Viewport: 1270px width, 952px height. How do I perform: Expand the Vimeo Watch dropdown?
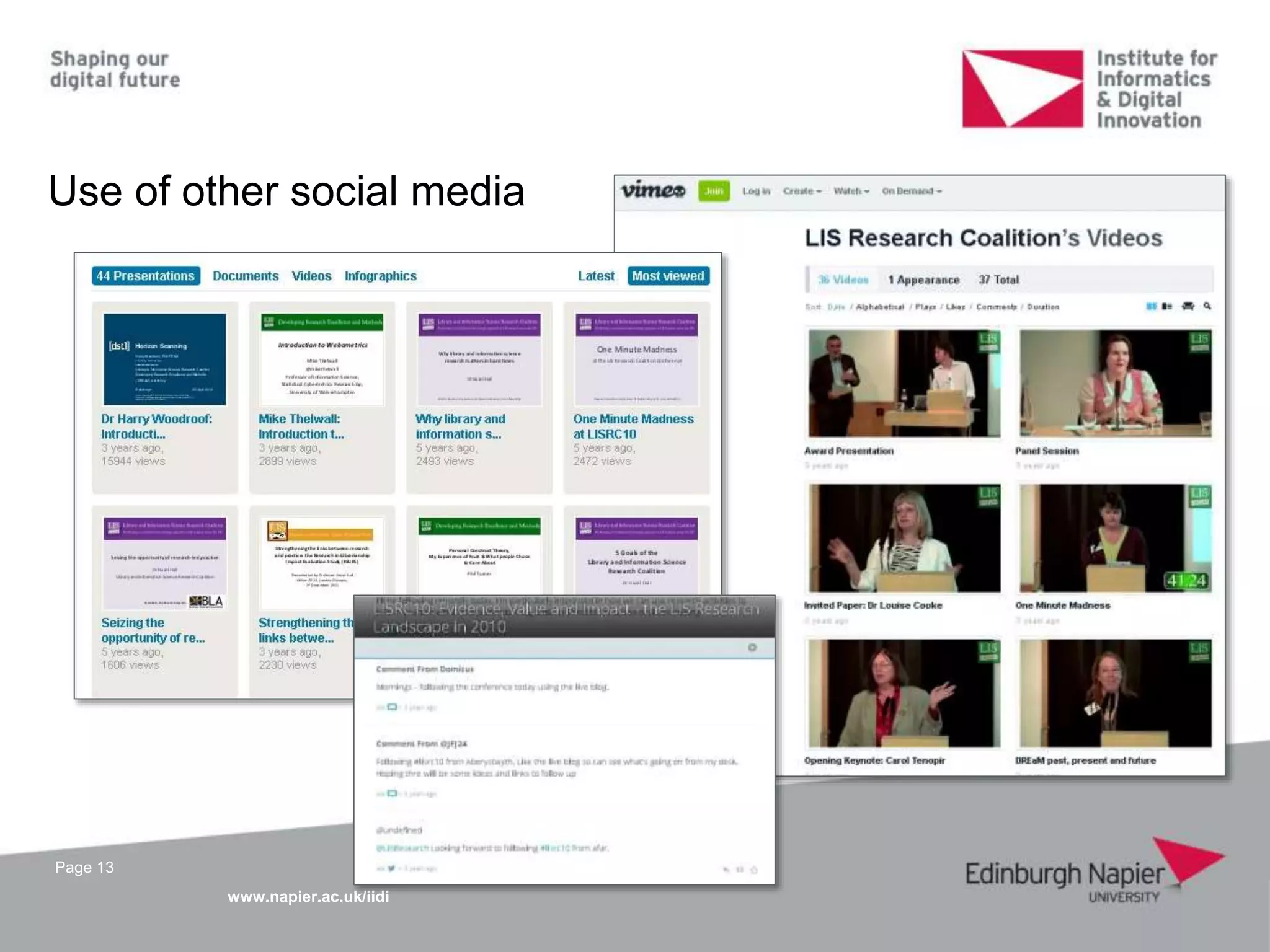point(851,191)
